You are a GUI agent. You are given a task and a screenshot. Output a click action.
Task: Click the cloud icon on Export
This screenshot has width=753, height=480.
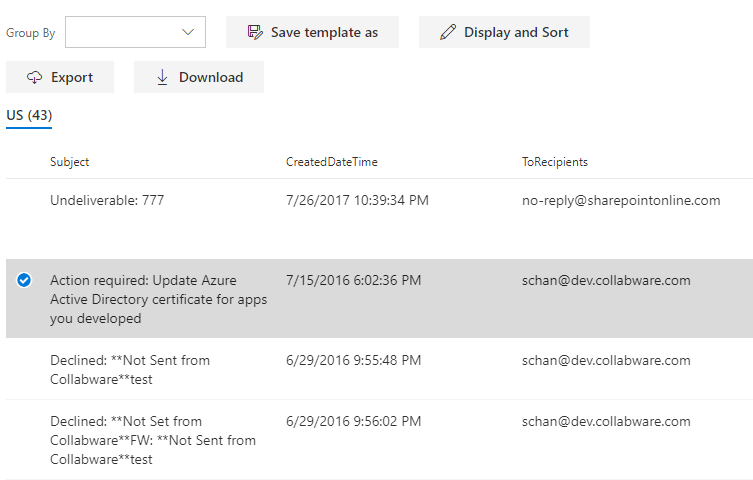tap(34, 77)
